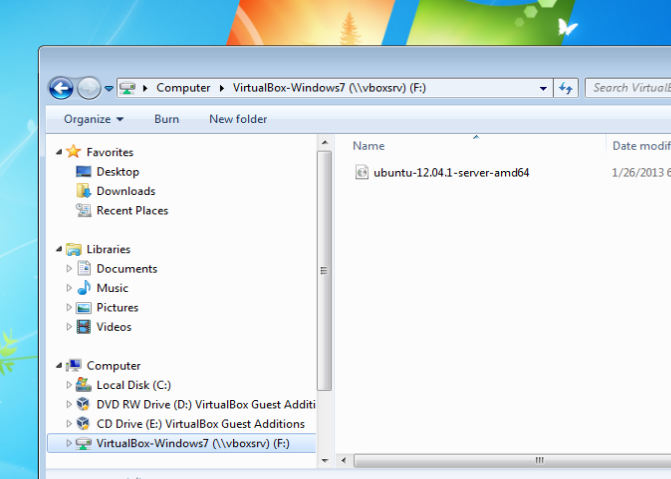Focus the Search VirtualBox field
The height and width of the screenshot is (479, 671).
(628, 88)
